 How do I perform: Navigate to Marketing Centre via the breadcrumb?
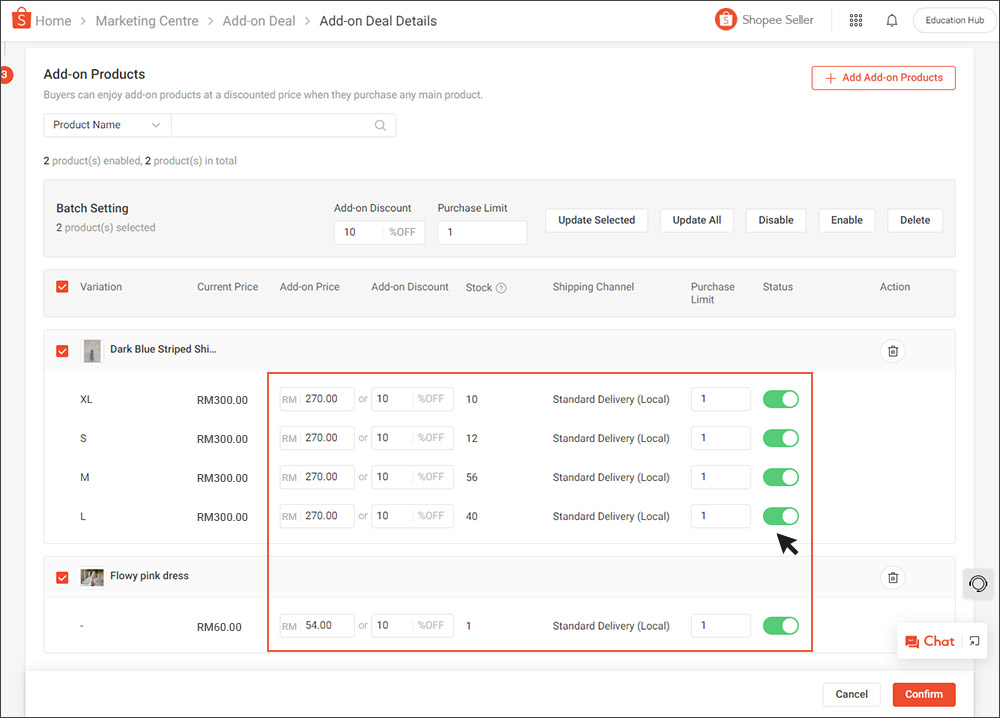(x=147, y=20)
